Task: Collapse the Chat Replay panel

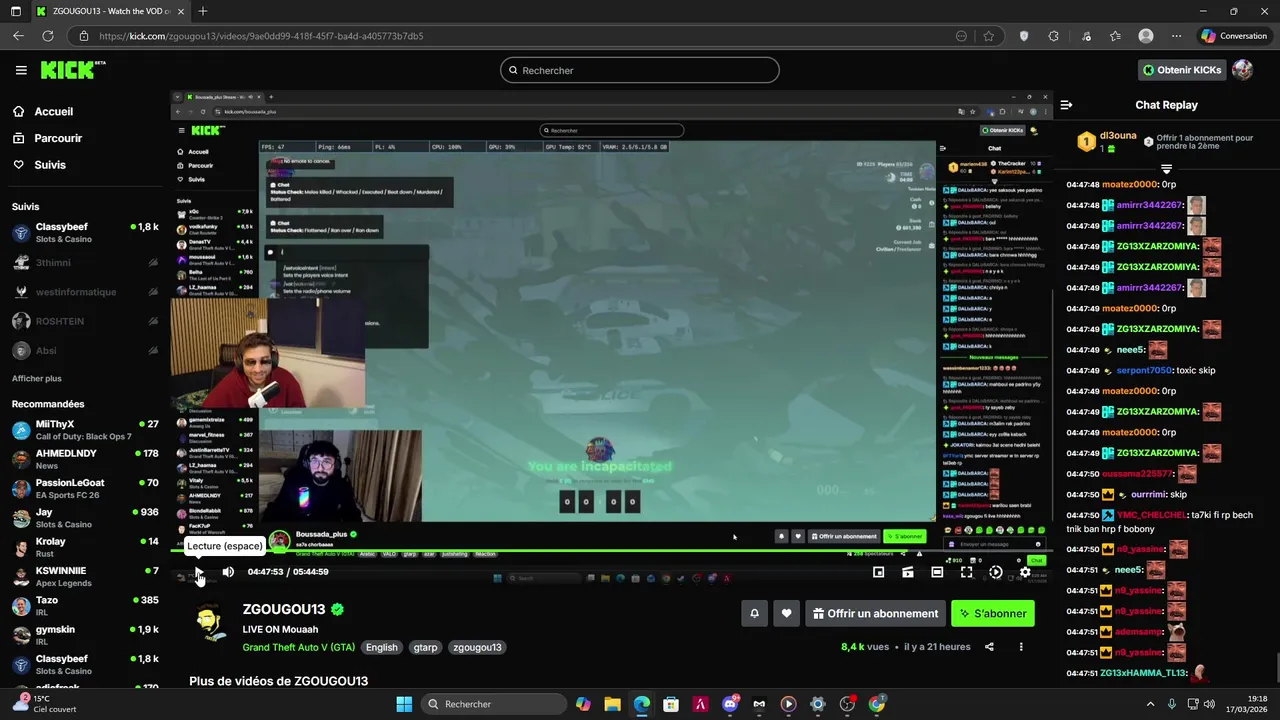Action: (1066, 105)
